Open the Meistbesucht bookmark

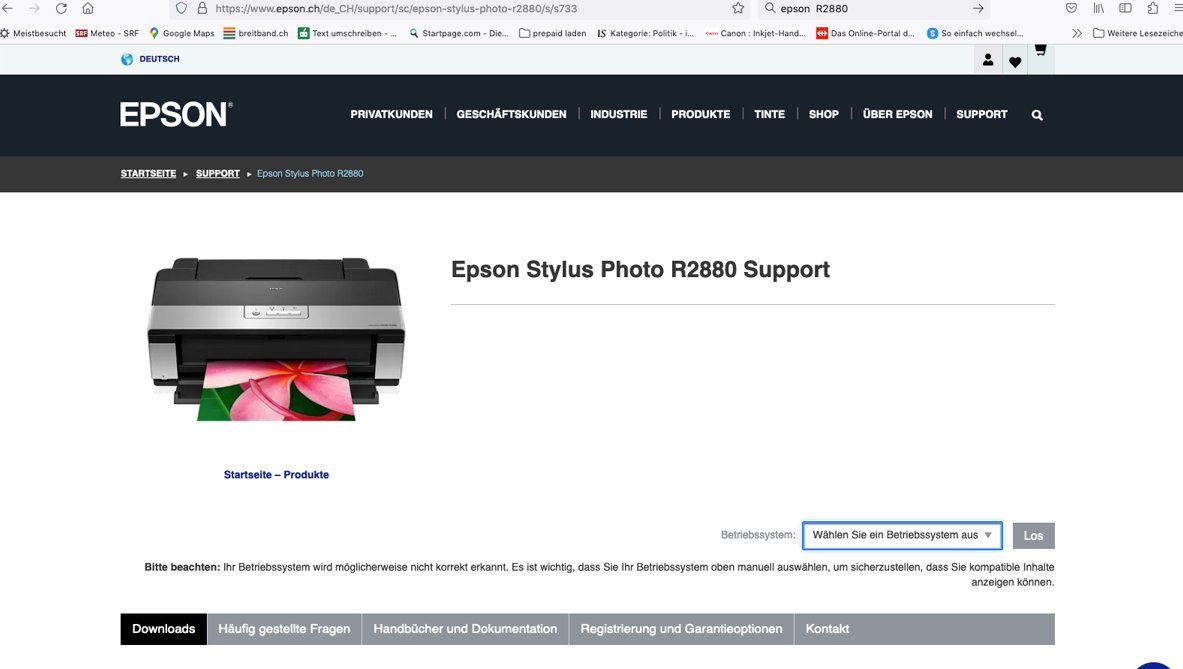click(x=33, y=33)
